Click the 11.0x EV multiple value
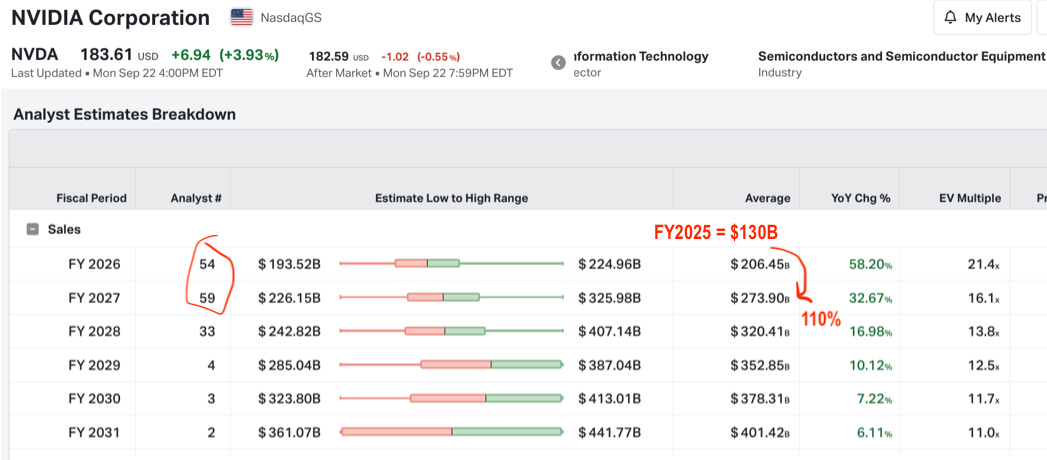Screen dimensions: 1047x460 pyautogui.click(x=986, y=433)
